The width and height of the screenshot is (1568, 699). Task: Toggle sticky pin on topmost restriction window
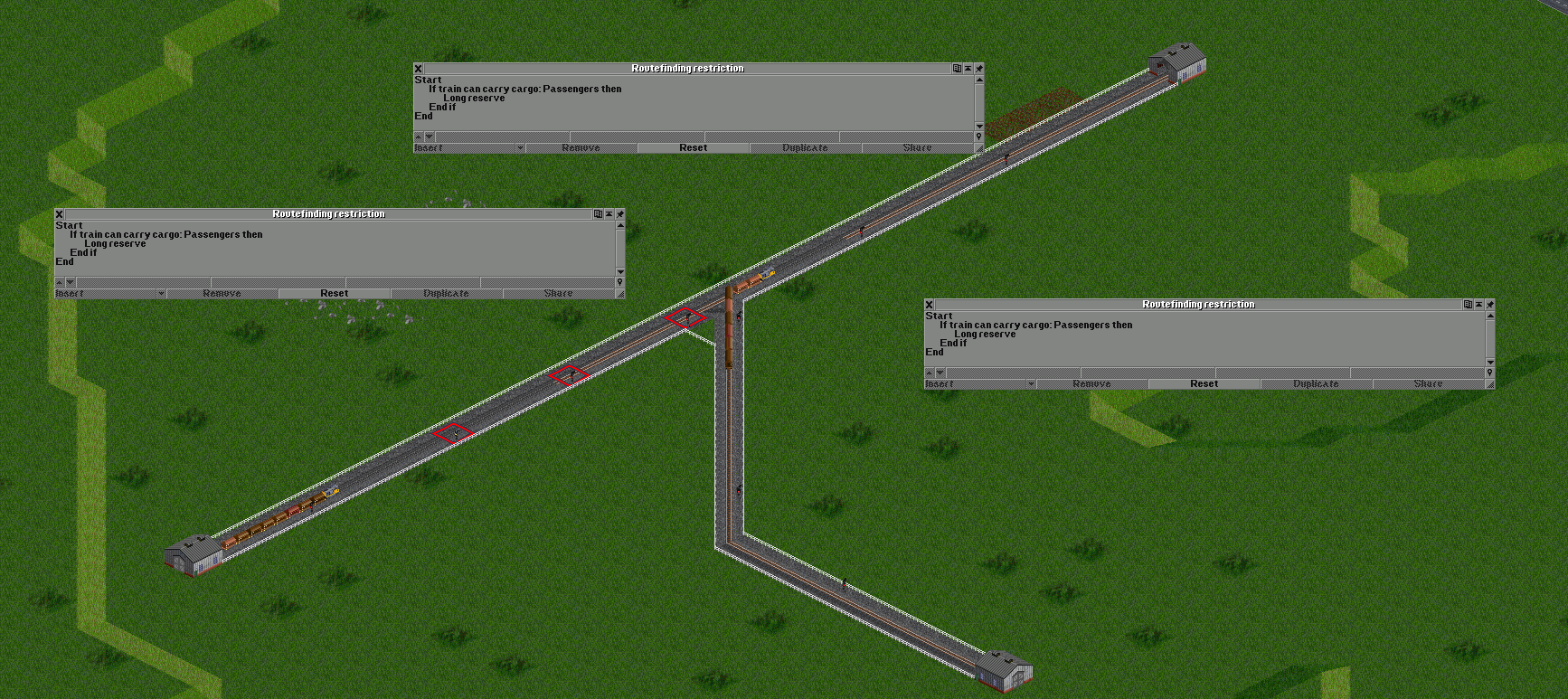coord(978,68)
